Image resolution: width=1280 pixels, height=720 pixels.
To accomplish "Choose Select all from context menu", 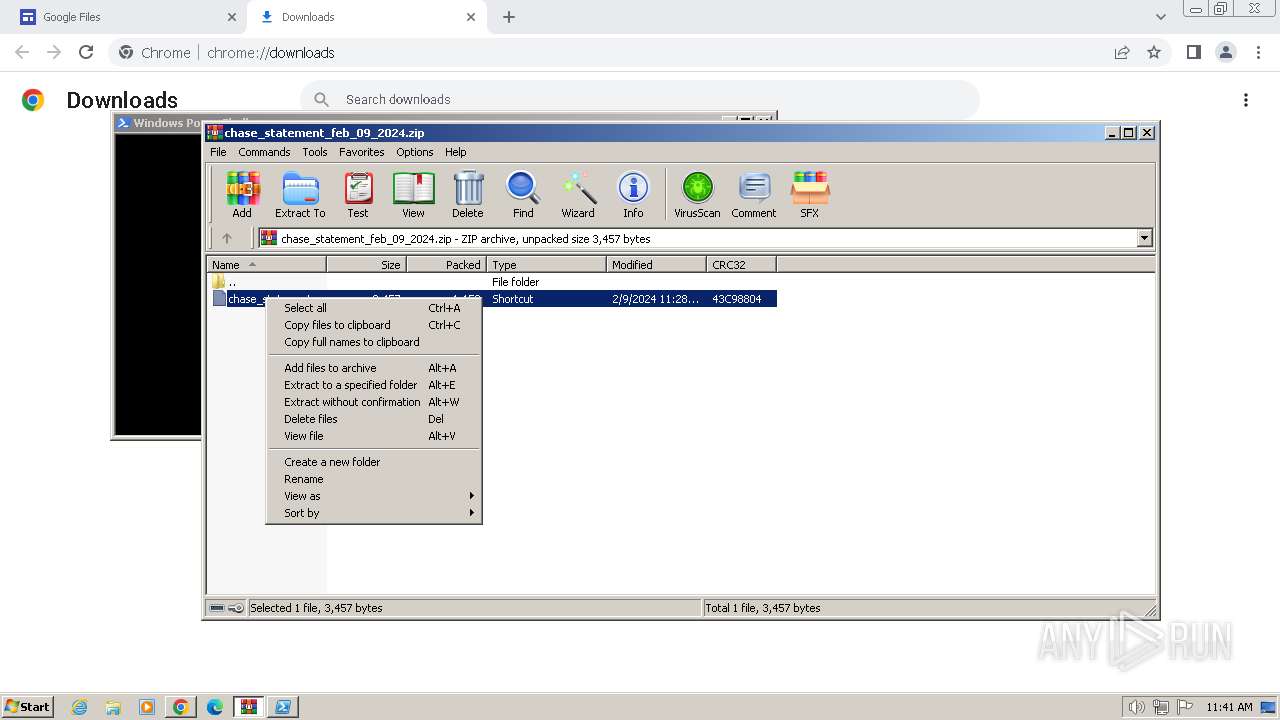I will (x=373, y=308).
